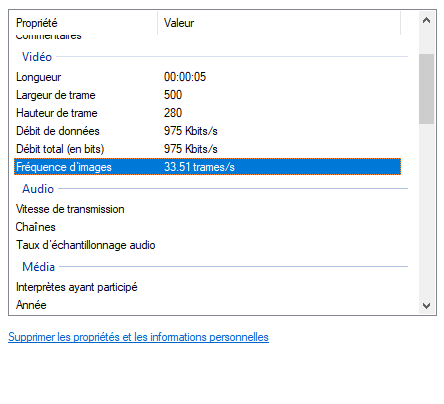Click the scroll up arrow

coord(426,21)
